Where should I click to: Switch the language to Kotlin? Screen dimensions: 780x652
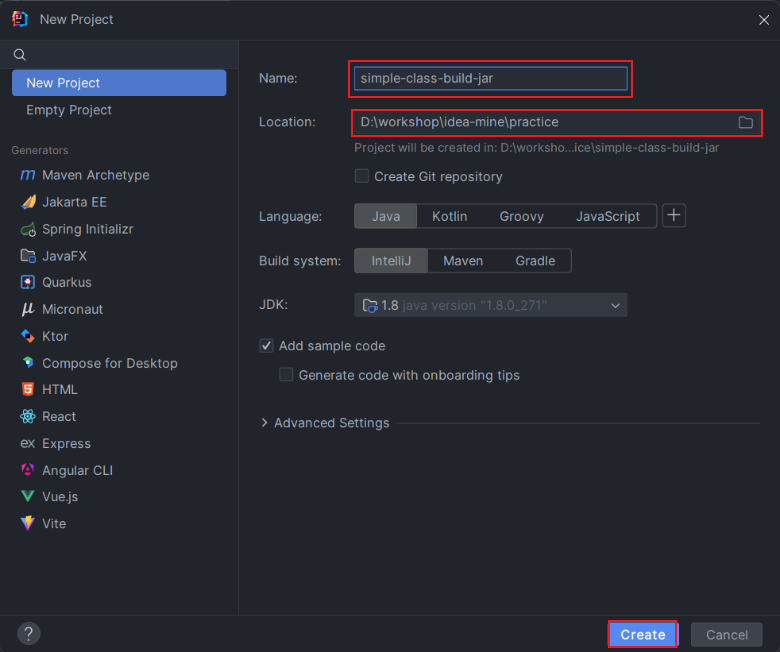pyautogui.click(x=449, y=216)
